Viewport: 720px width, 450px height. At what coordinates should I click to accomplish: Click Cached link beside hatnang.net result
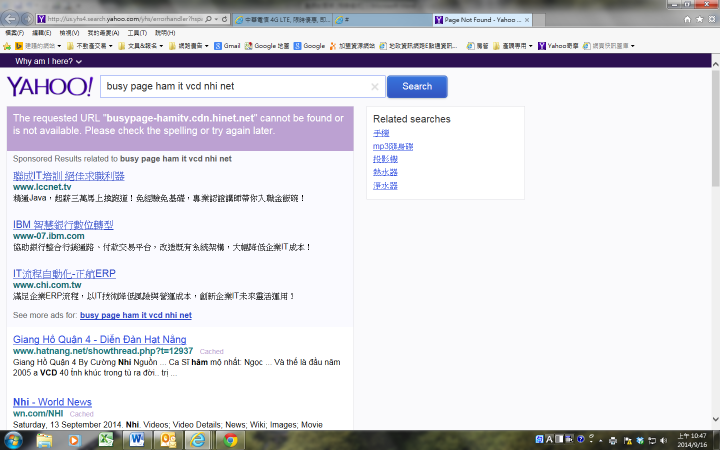(x=211, y=351)
